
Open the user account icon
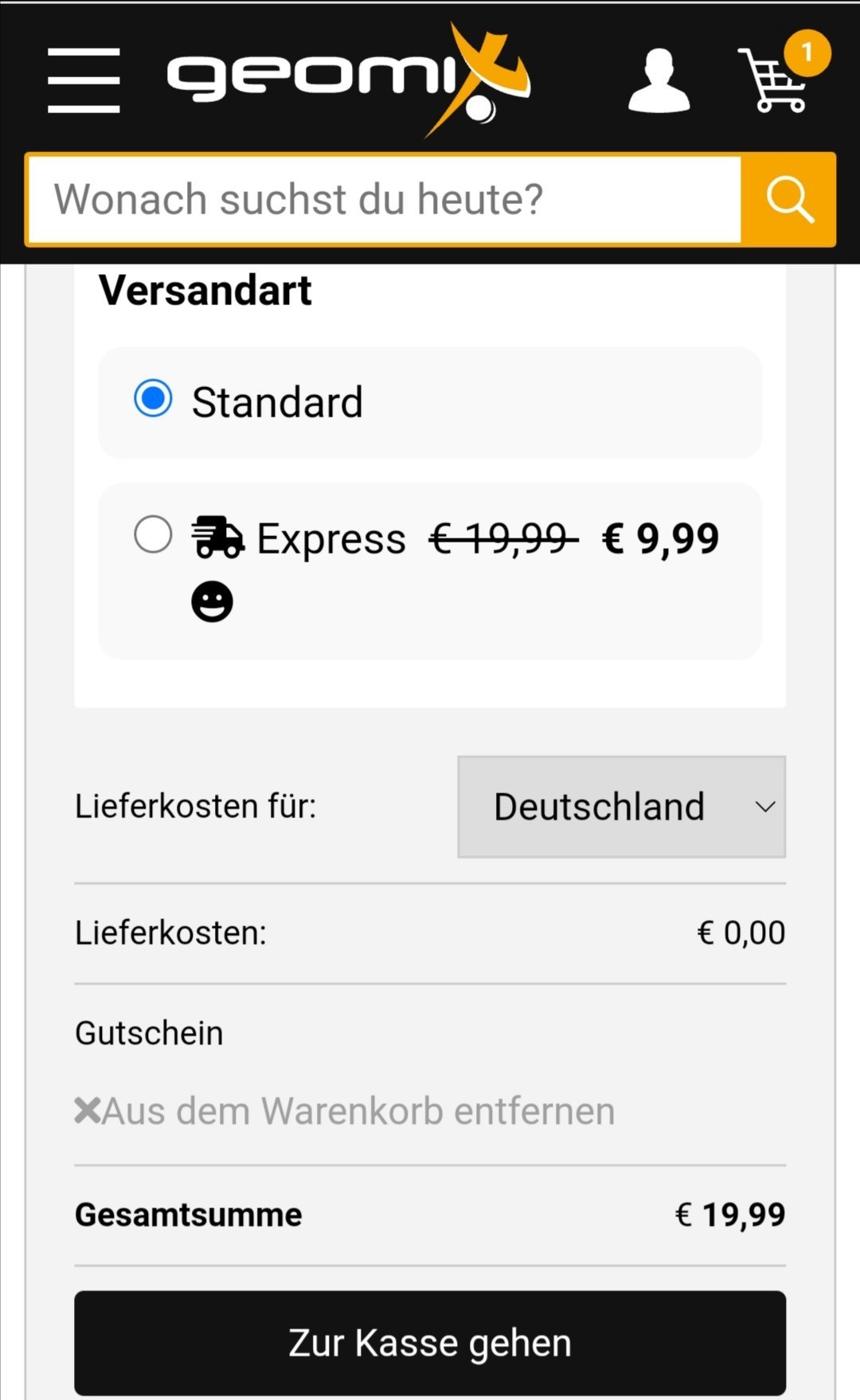(659, 80)
